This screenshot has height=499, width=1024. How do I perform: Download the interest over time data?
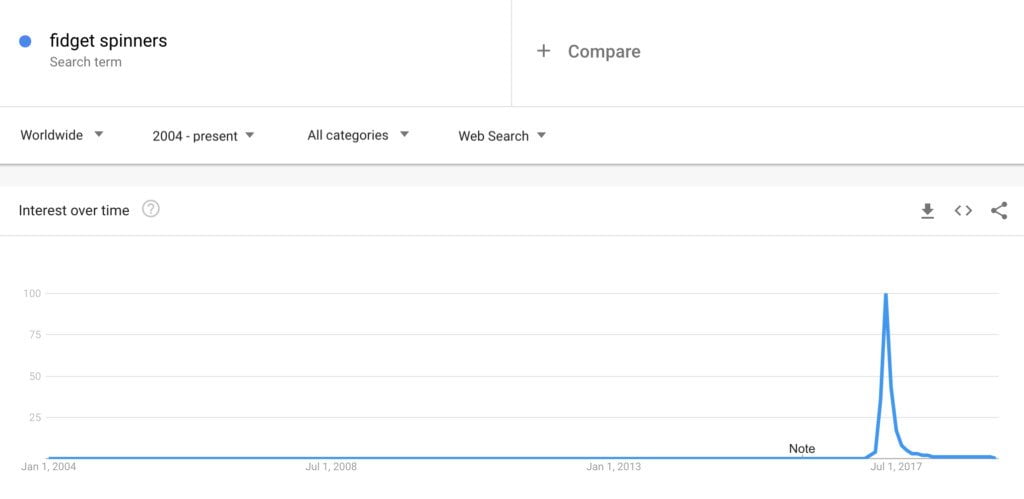927,210
